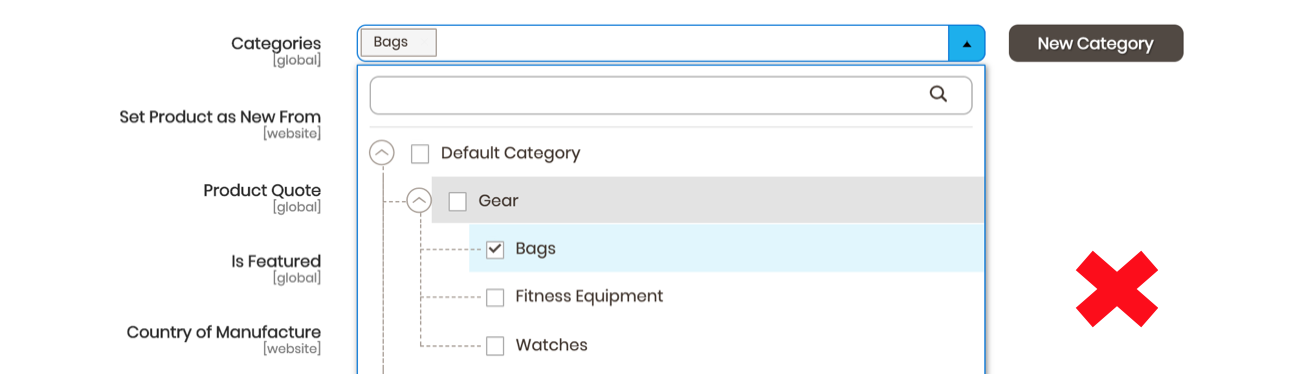Viewport: 1296px width, 392px height.
Task: Focus the category search input field
Action: click(x=670, y=95)
